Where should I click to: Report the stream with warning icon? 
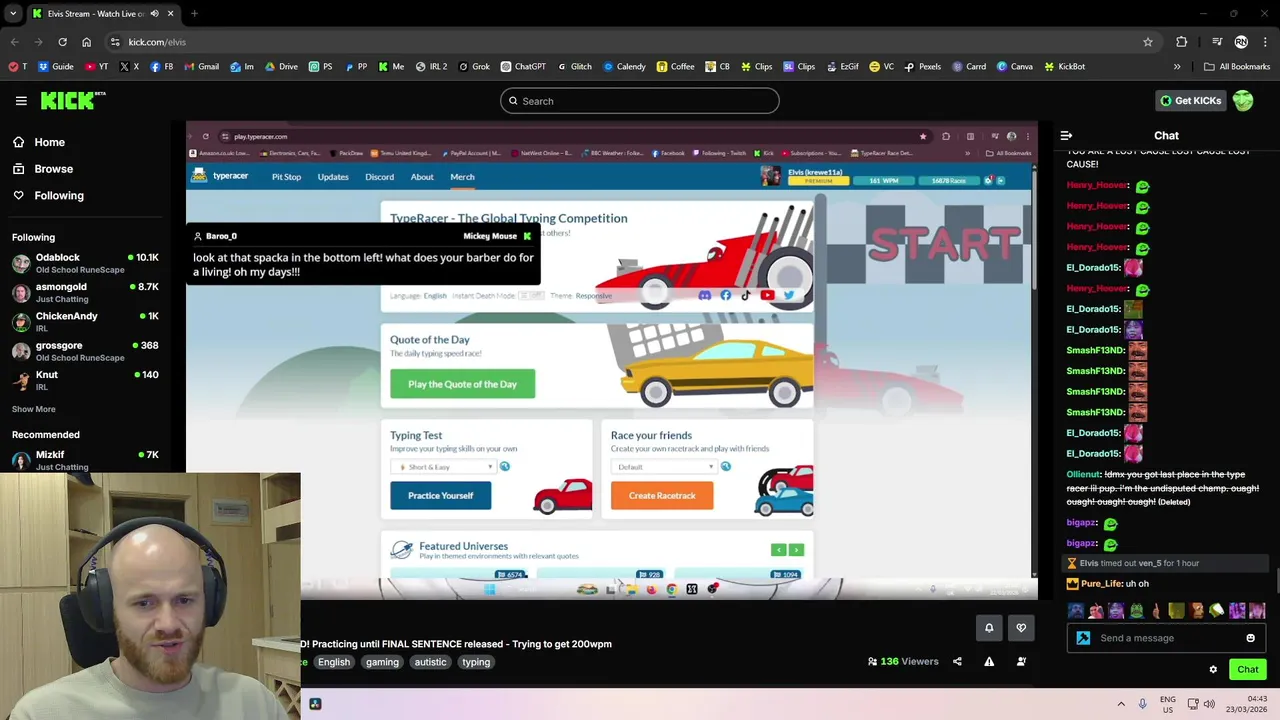point(989,661)
